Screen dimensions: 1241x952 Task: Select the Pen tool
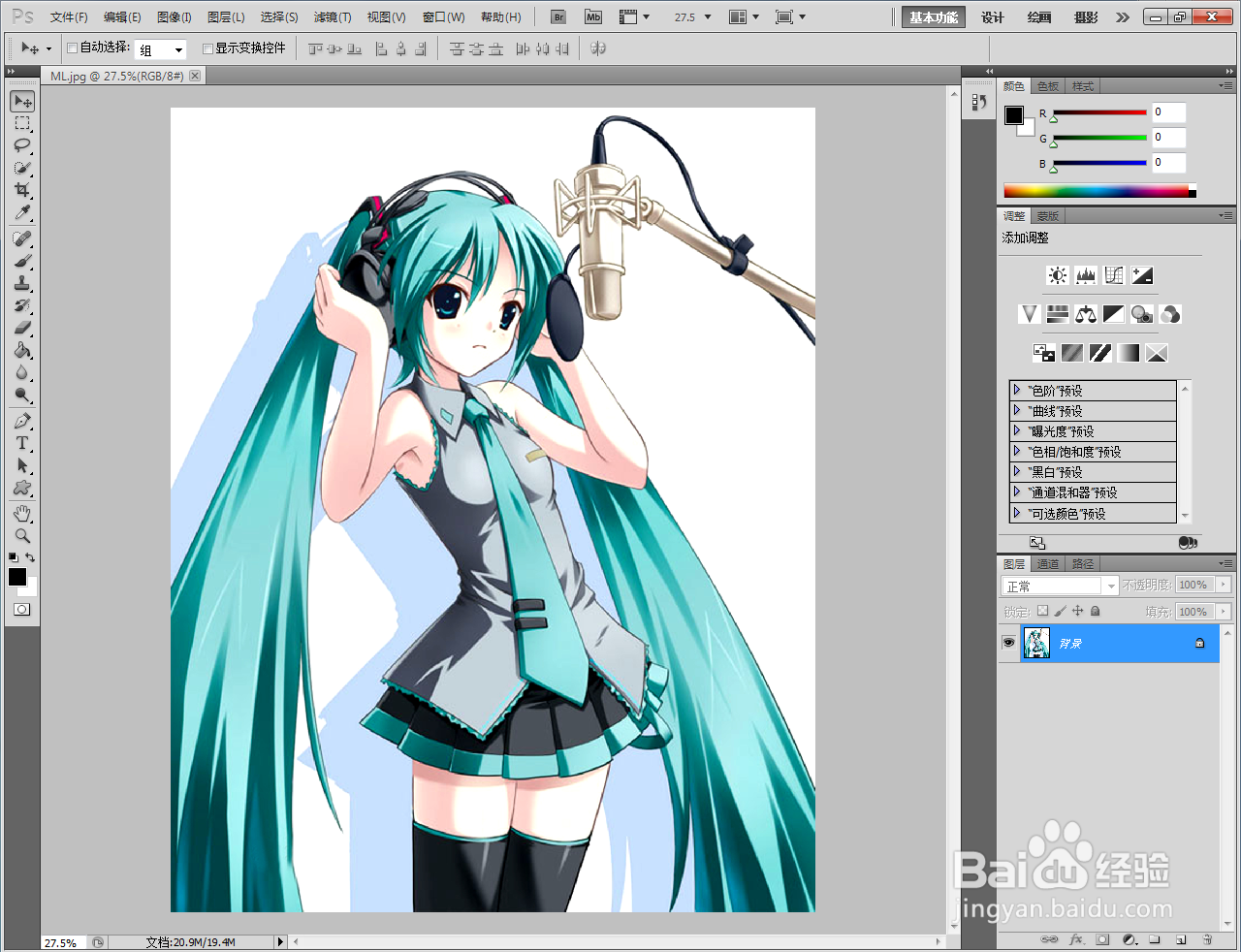(22, 422)
